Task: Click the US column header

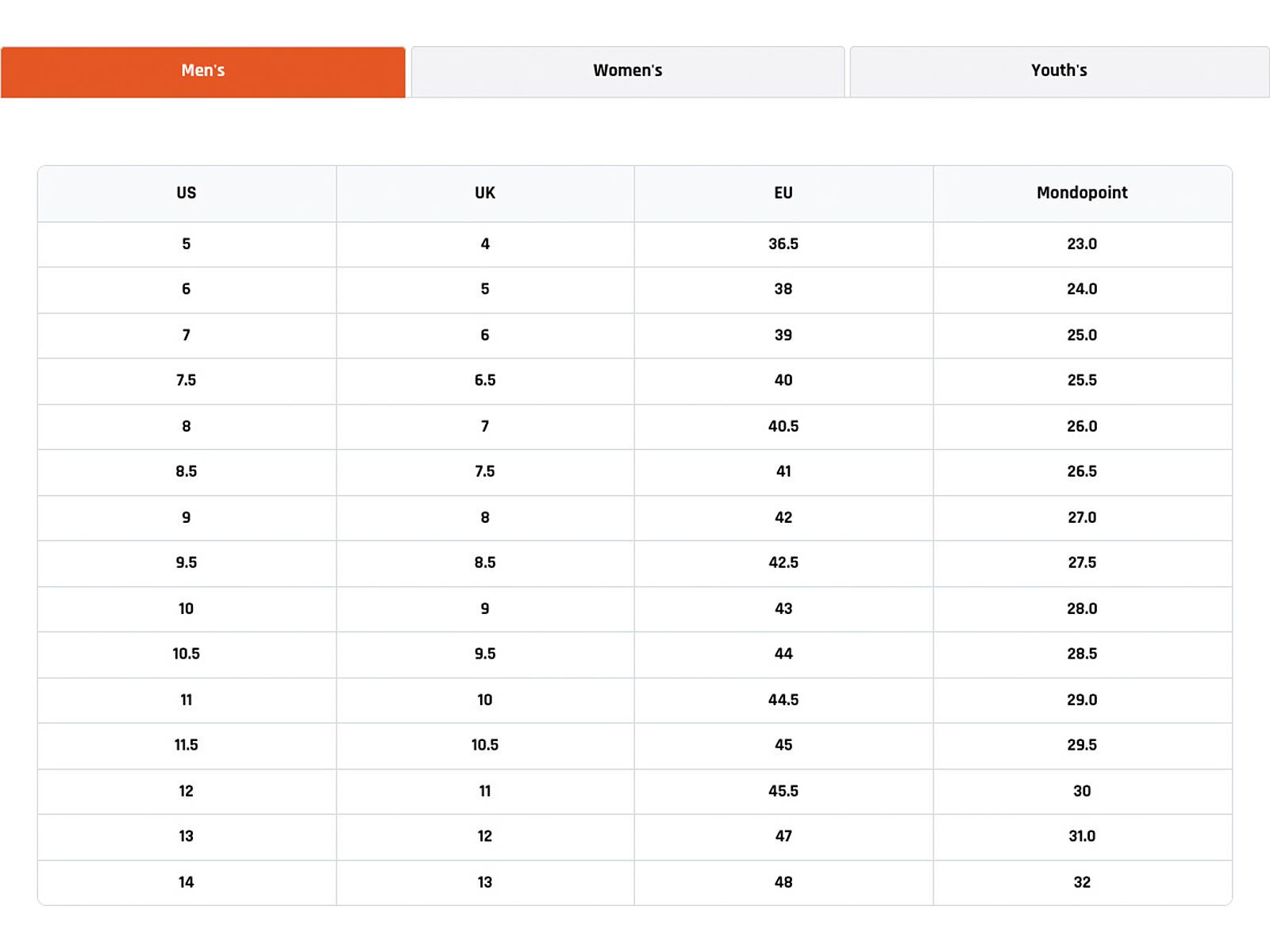Action: pyautogui.click(x=187, y=193)
